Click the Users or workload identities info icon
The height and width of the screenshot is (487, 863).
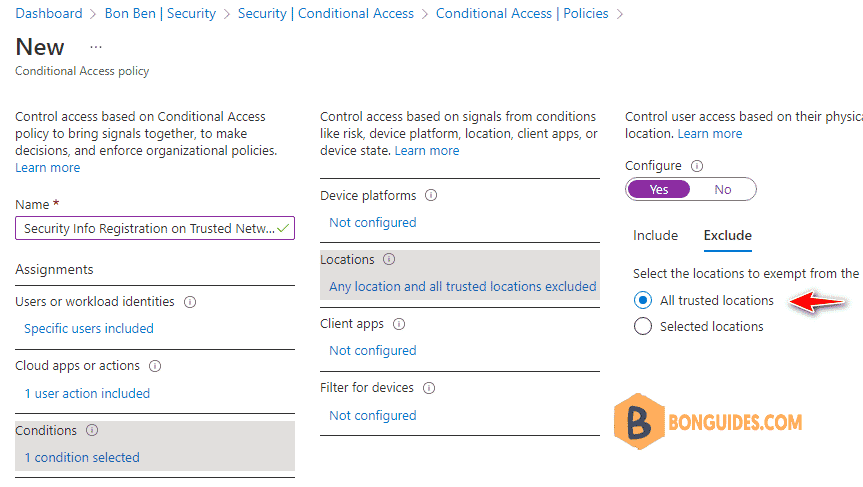click(190, 302)
